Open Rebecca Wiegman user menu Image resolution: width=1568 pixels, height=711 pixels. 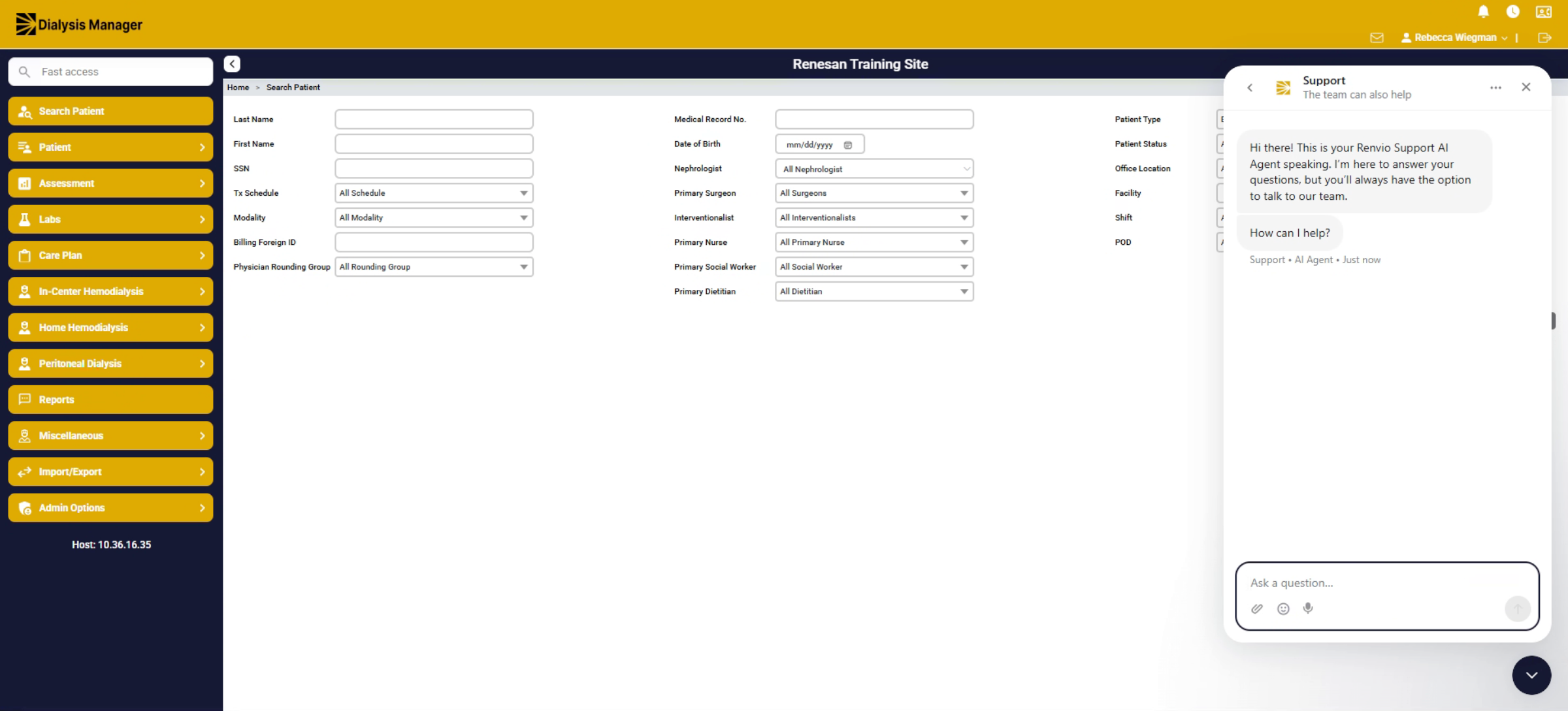pos(1454,38)
